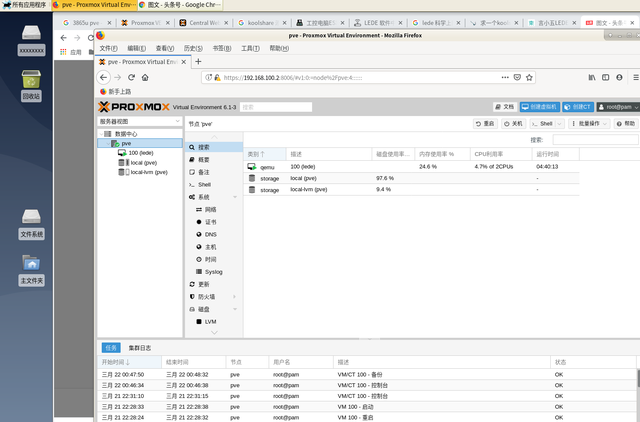Open 所有应用程序 menu in panel
640x422 pixels.
[x=24, y=5]
